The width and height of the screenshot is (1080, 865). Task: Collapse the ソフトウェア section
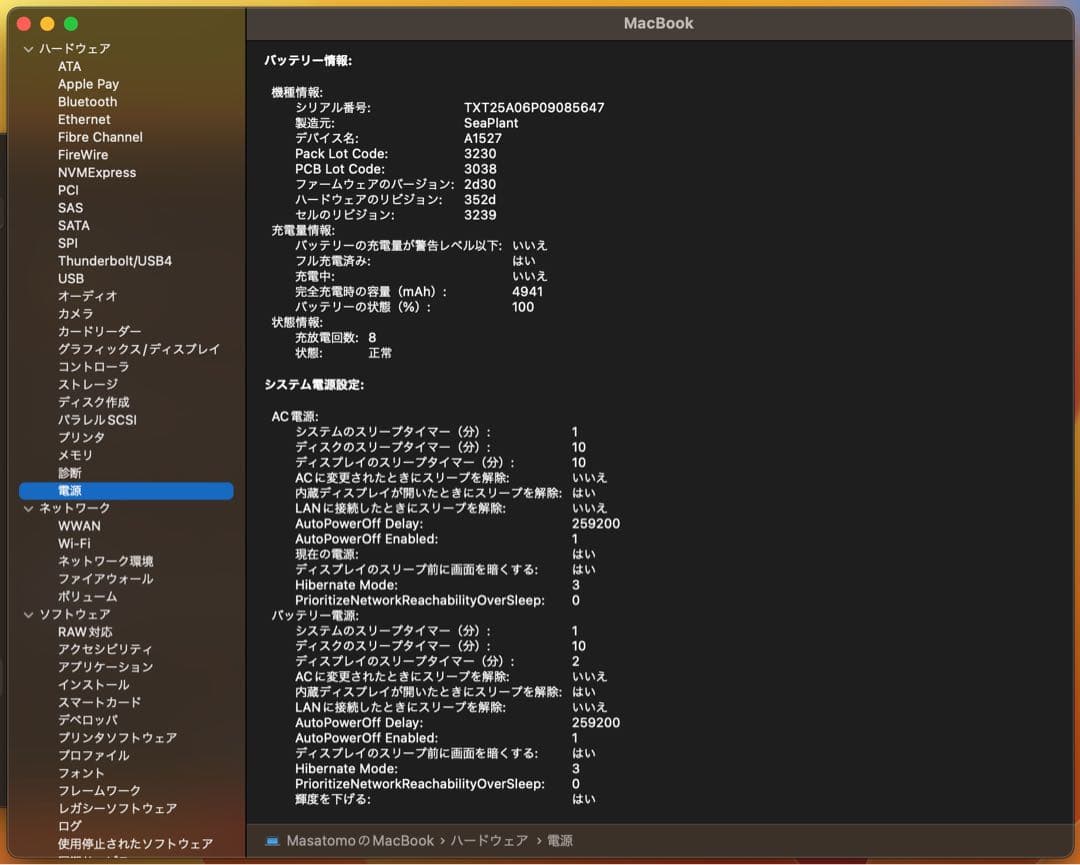point(28,614)
